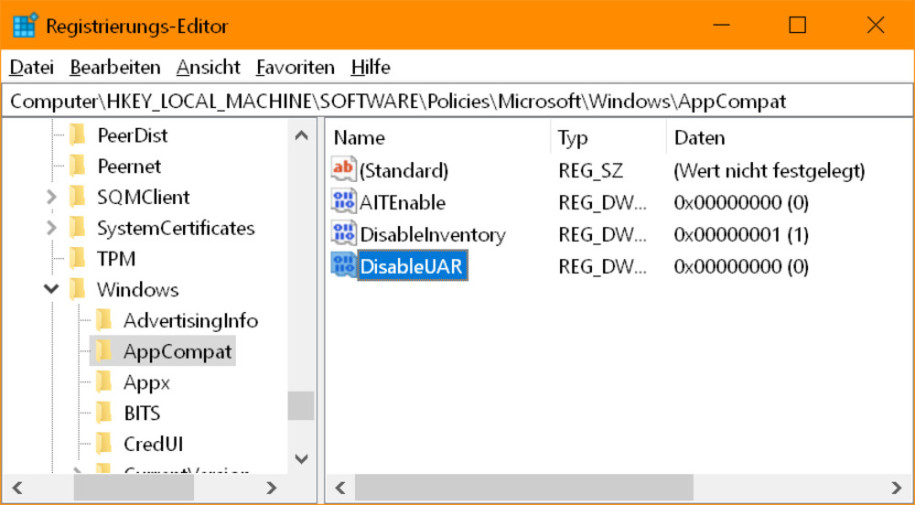Click tree pane vertical scrollbar up arrow
The image size is (915, 505).
tap(301, 135)
